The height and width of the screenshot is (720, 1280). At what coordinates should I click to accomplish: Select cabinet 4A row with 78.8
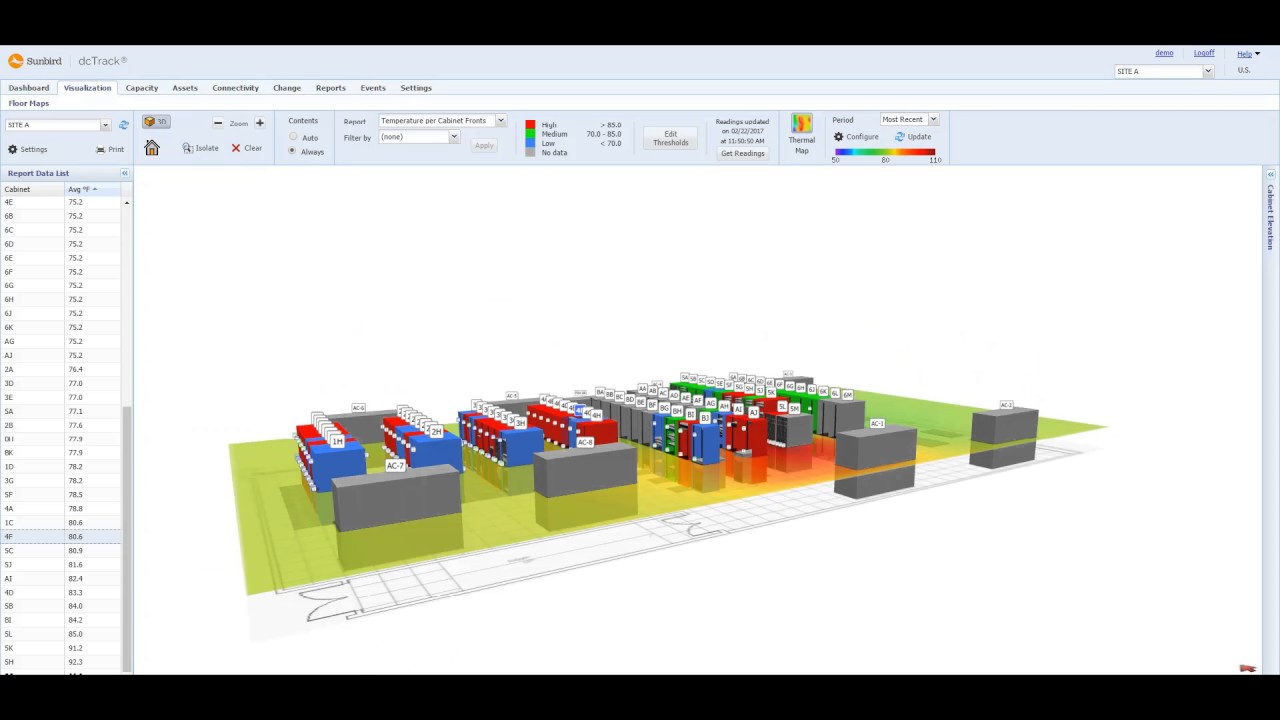coord(60,509)
